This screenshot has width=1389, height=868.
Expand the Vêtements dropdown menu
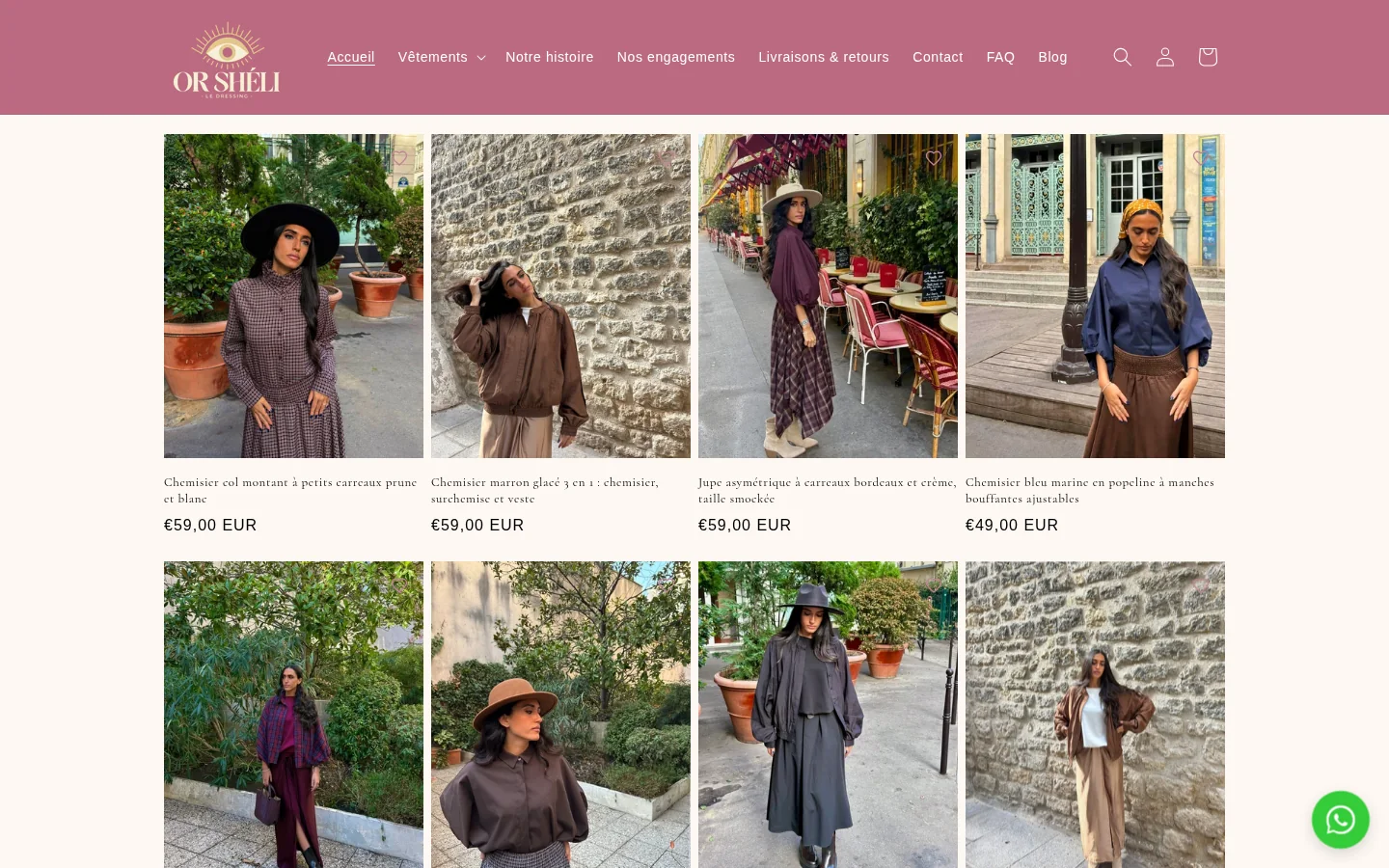(x=442, y=57)
